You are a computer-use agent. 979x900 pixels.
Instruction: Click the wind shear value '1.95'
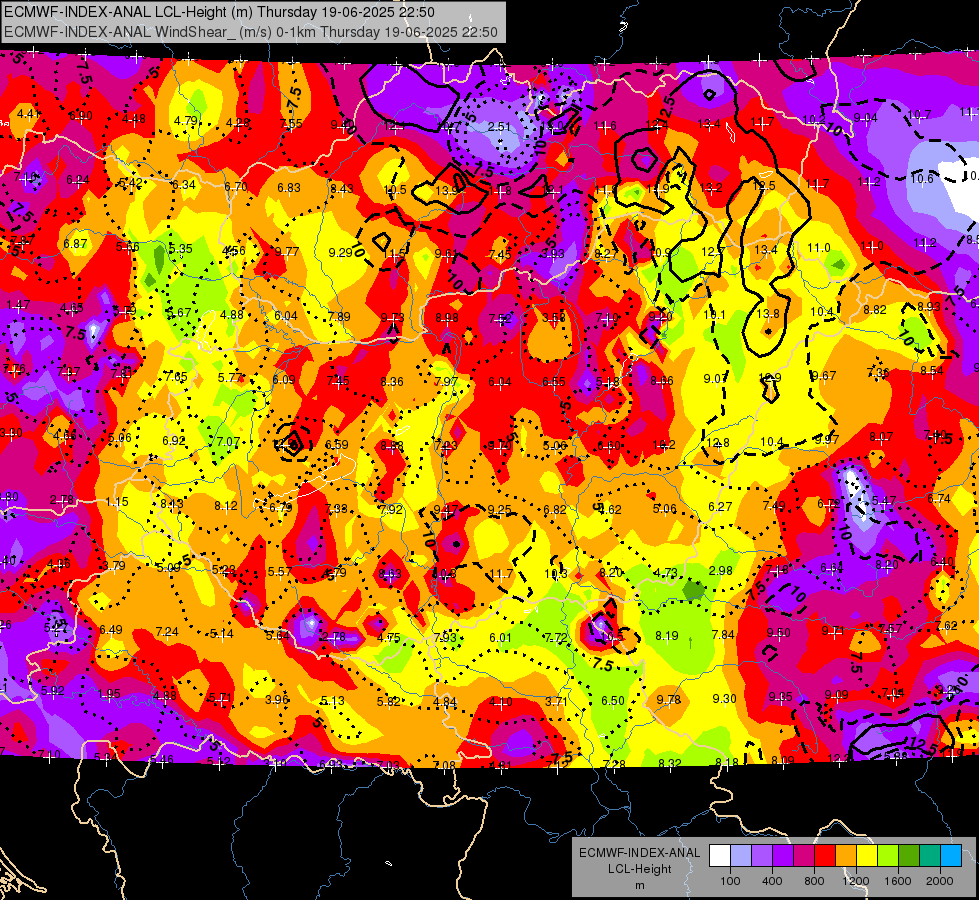pyautogui.click(x=109, y=694)
